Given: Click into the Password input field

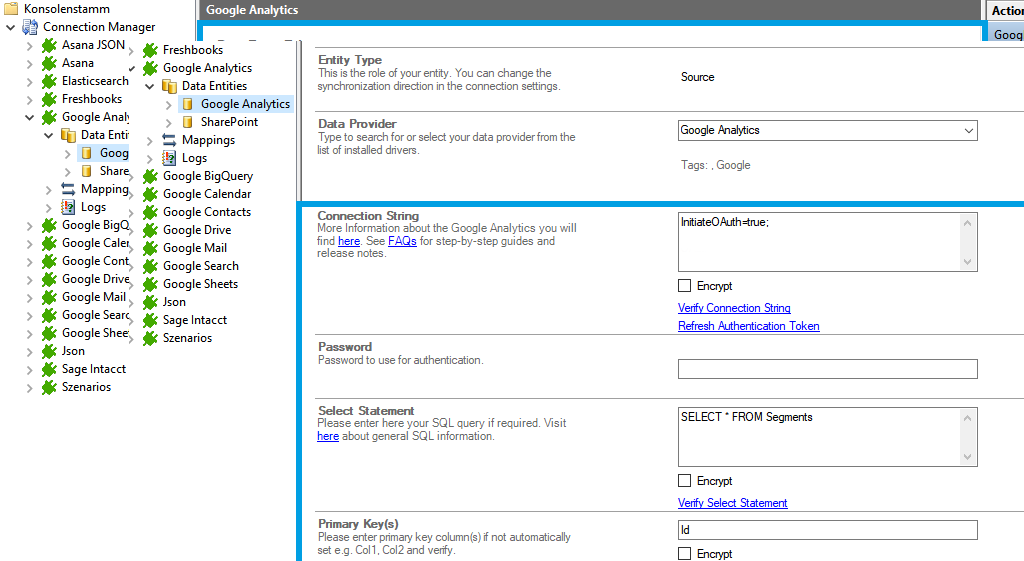Looking at the screenshot, I should [827, 369].
